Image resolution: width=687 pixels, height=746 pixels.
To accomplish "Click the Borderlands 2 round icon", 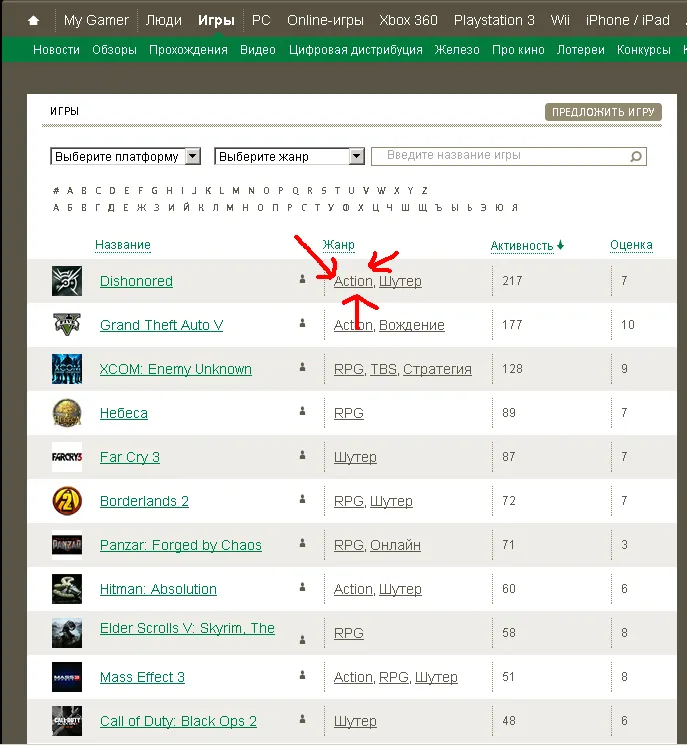I will coord(67,501).
